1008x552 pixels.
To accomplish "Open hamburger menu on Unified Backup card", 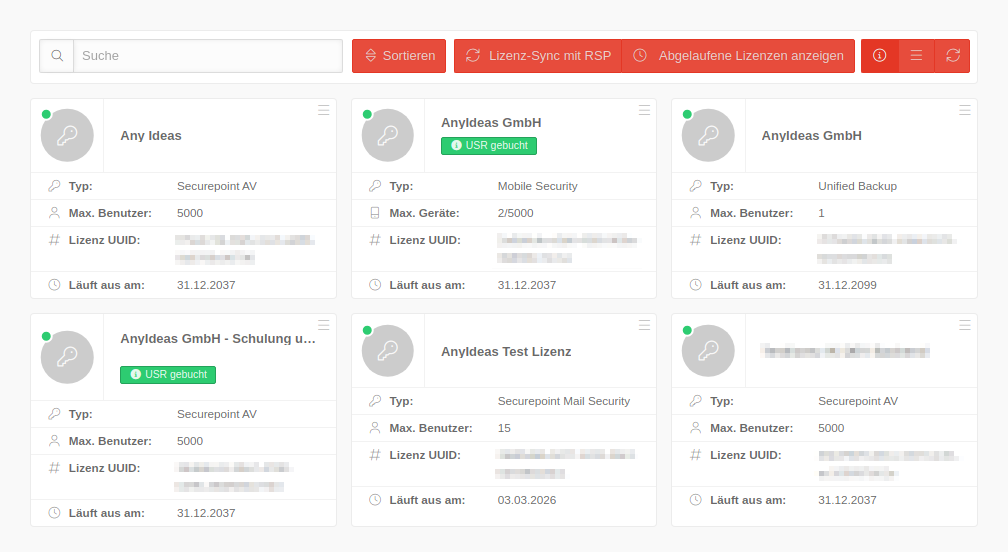I will tap(965, 110).
